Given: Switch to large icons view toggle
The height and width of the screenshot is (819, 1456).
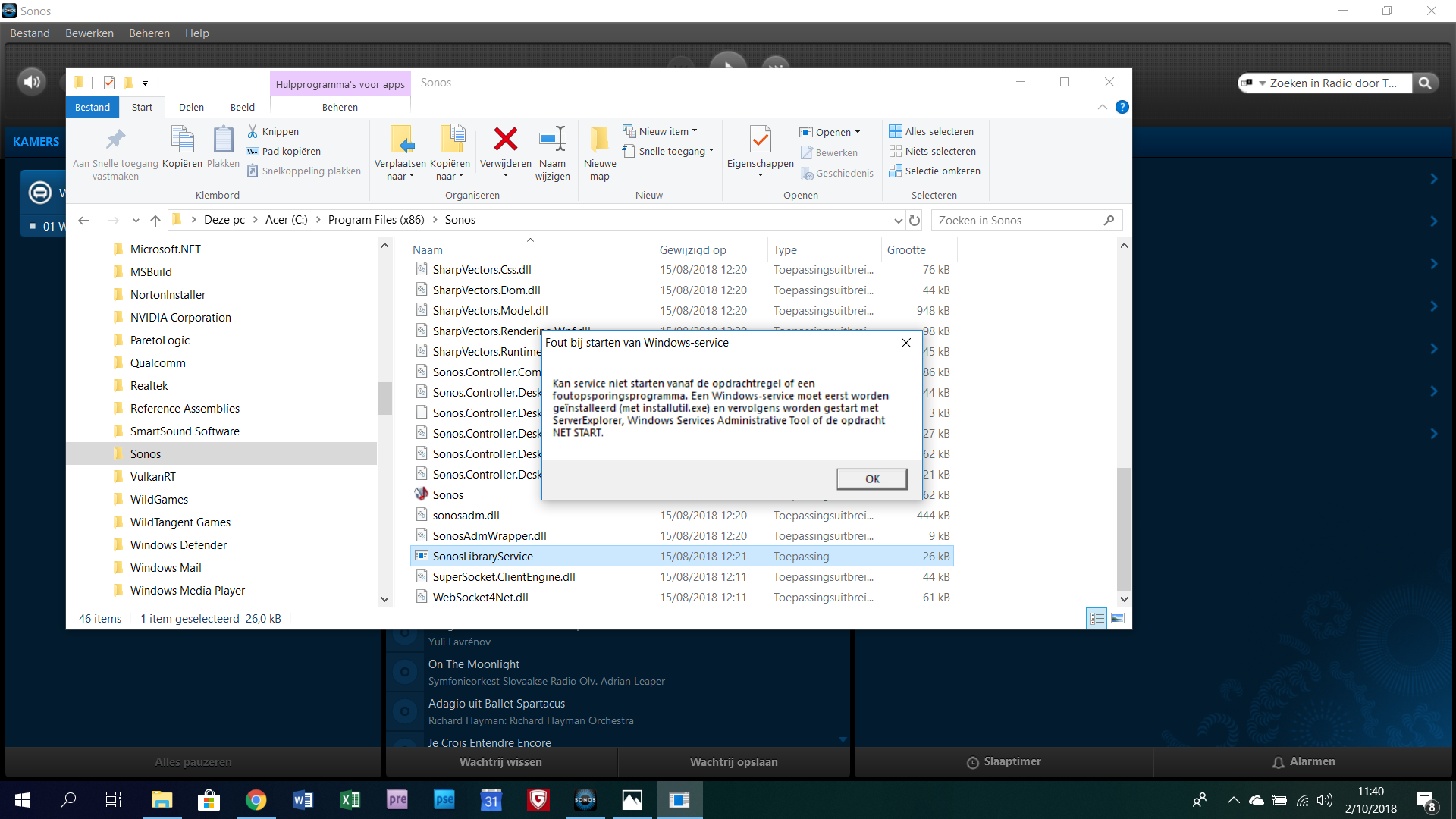Looking at the screenshot, I should coord(1118,619).
